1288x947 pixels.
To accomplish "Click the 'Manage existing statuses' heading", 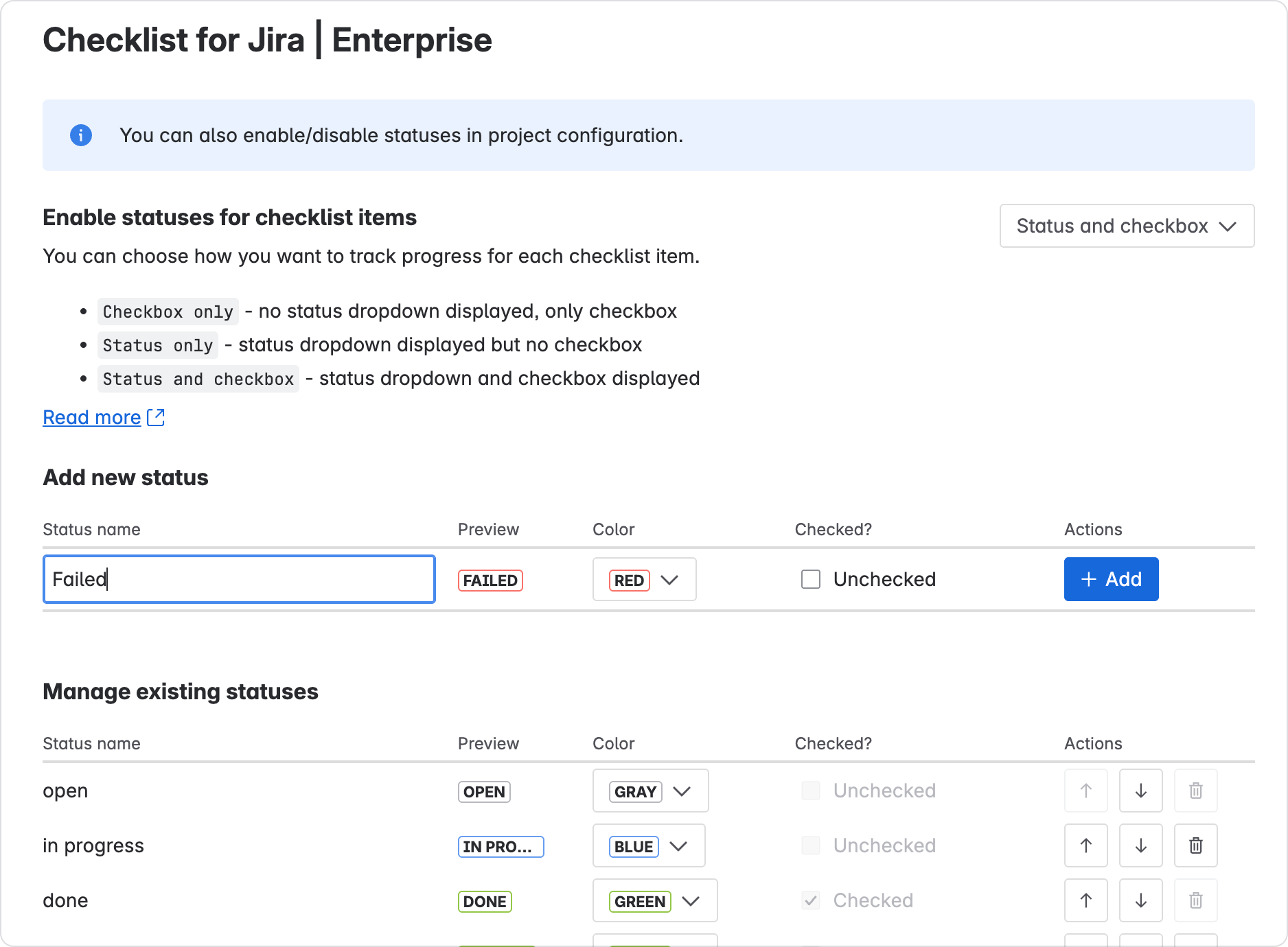I will (181, 692).
